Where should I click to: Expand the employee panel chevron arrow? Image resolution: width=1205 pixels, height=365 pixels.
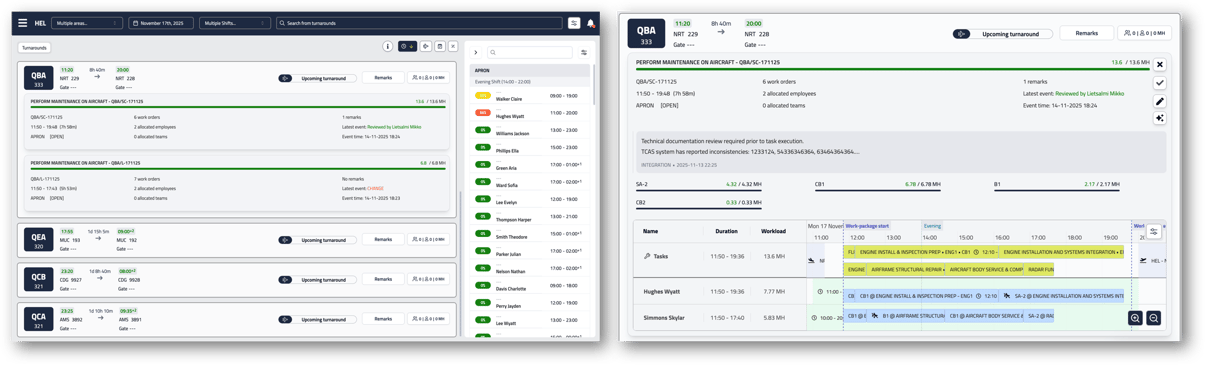click(x=476, y=52)
